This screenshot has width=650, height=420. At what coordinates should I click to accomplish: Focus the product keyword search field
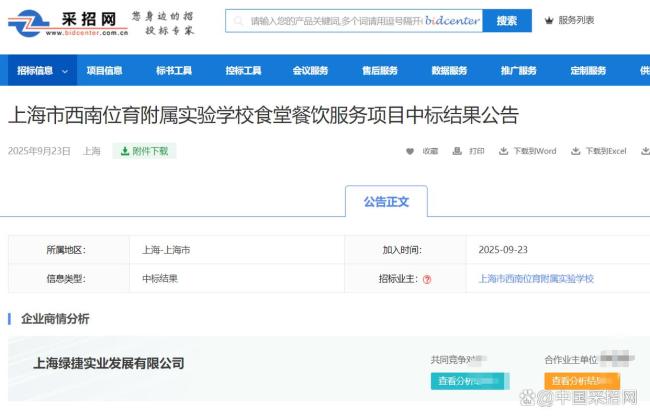point(335,21)
